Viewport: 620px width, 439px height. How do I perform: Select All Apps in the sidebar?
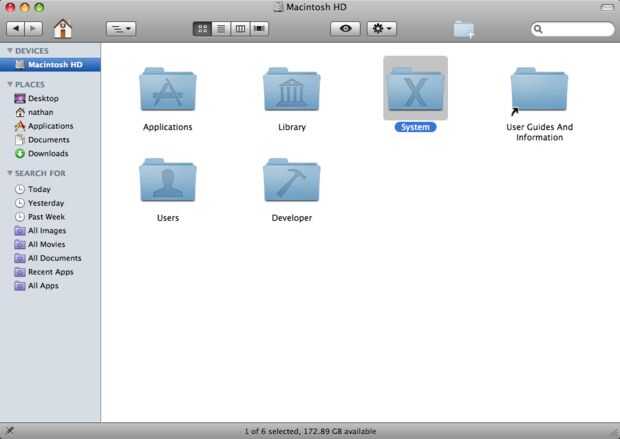point(50,286)
